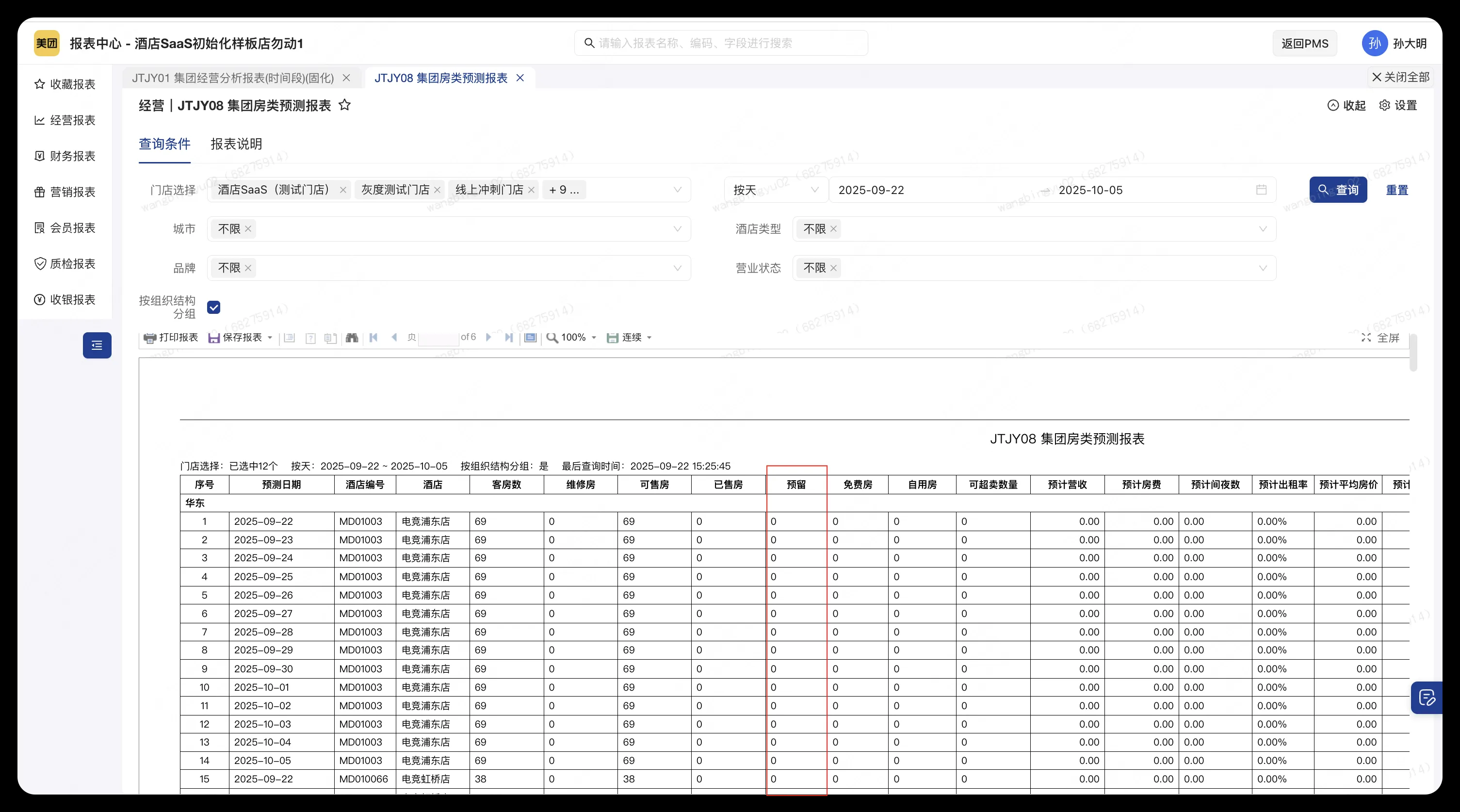Open 财务报表 in the sidebar
The height and width of the screenshot is (812, 1460).
(x=65, y=156)
